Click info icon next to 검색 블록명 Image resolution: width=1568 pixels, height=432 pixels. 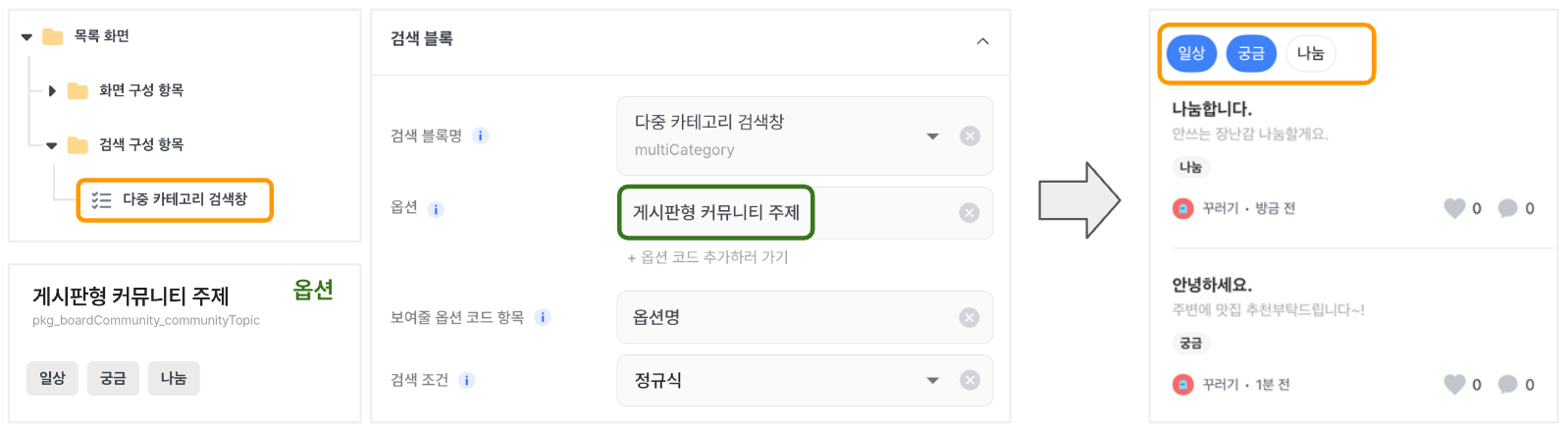point(481,135)
